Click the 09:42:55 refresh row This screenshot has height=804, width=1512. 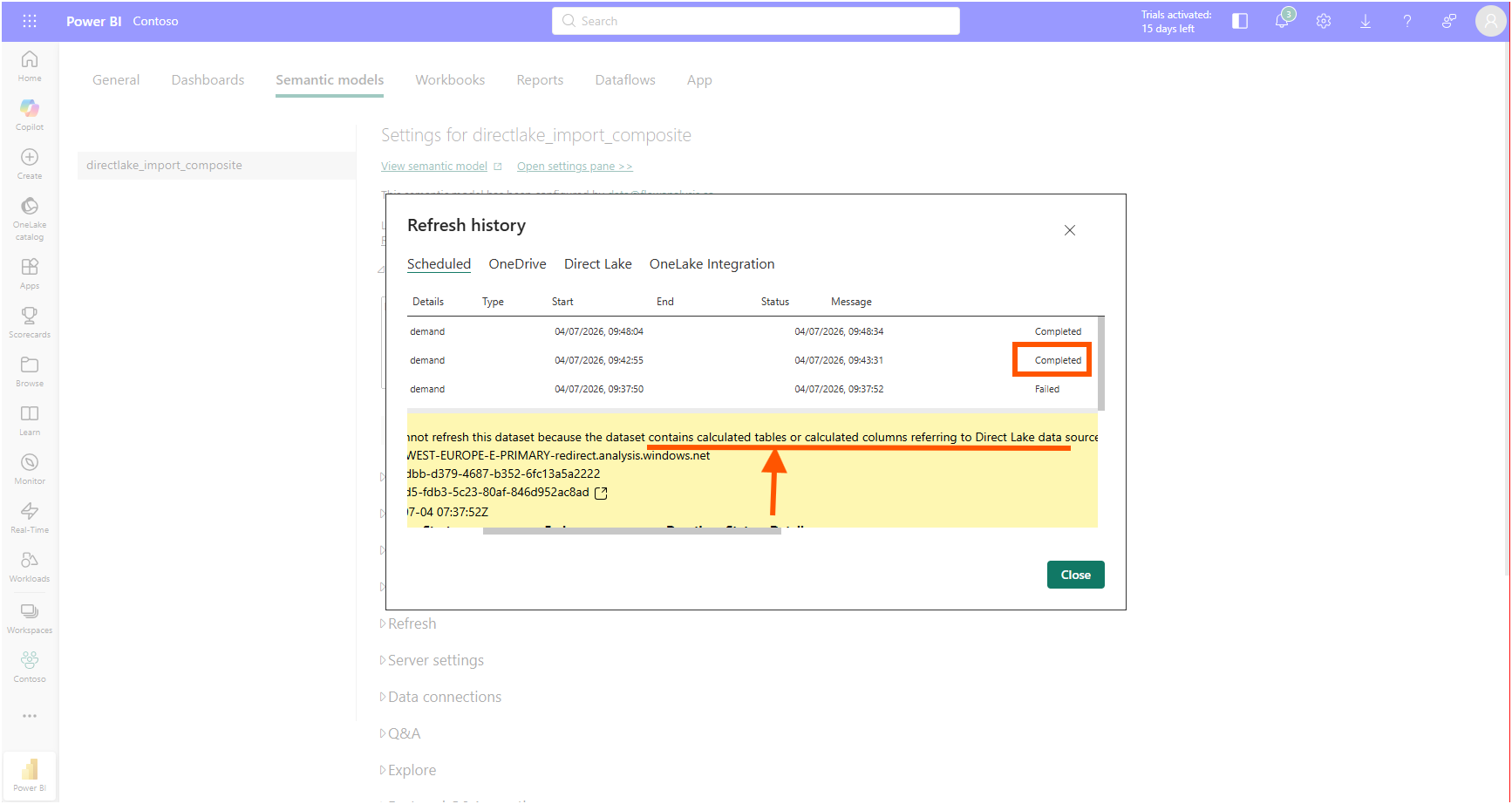point(752,360)
